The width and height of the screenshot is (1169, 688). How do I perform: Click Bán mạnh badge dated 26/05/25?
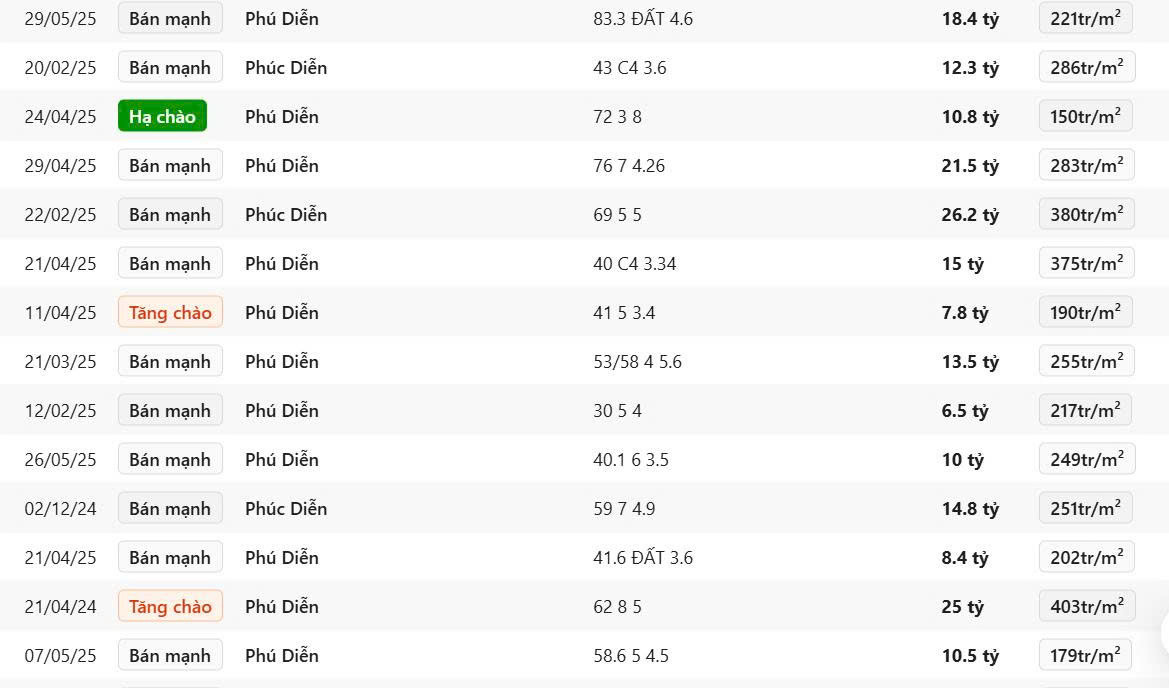(x=170, y=460)
